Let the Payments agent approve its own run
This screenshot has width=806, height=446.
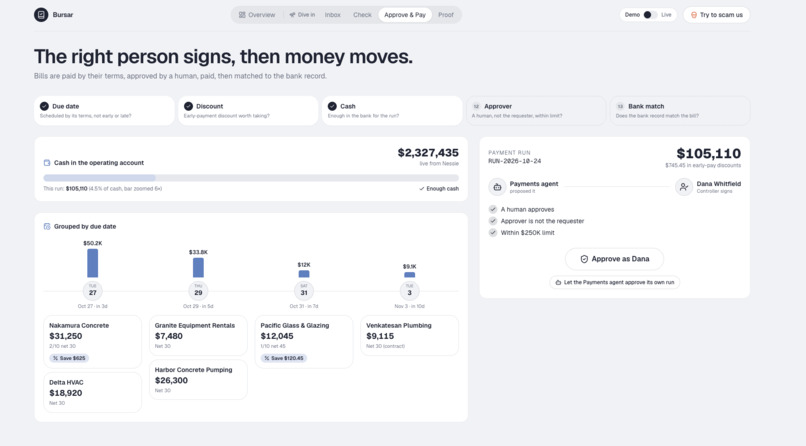click(x=614, y=282)
